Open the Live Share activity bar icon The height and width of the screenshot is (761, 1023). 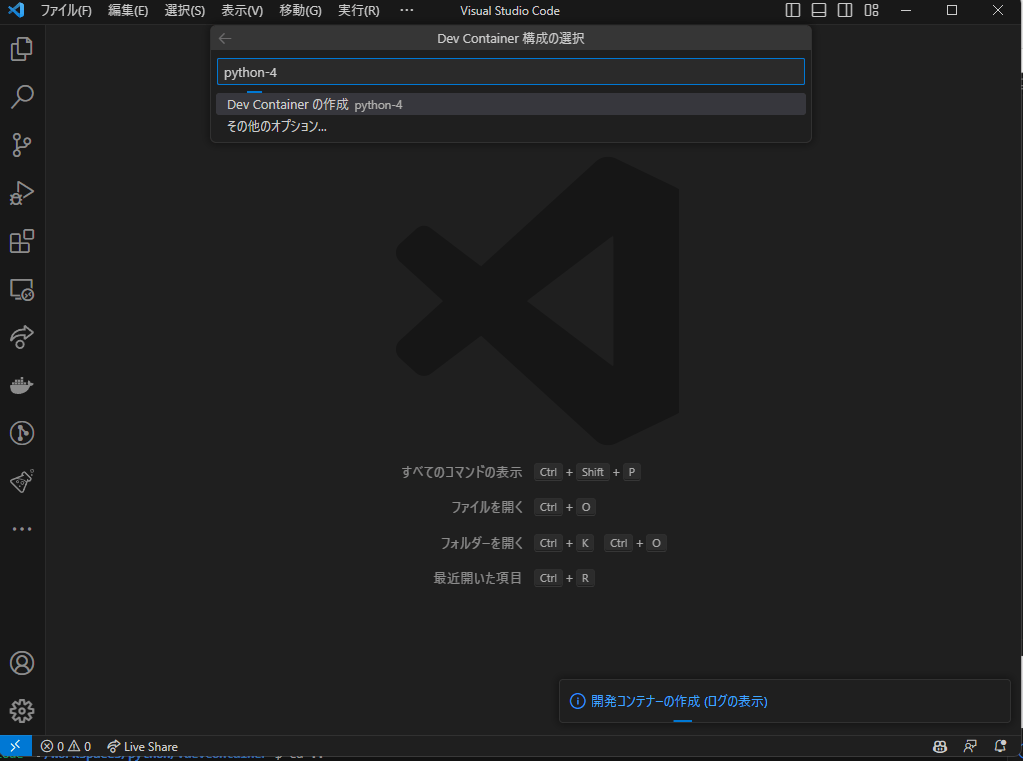pos(22,337)
